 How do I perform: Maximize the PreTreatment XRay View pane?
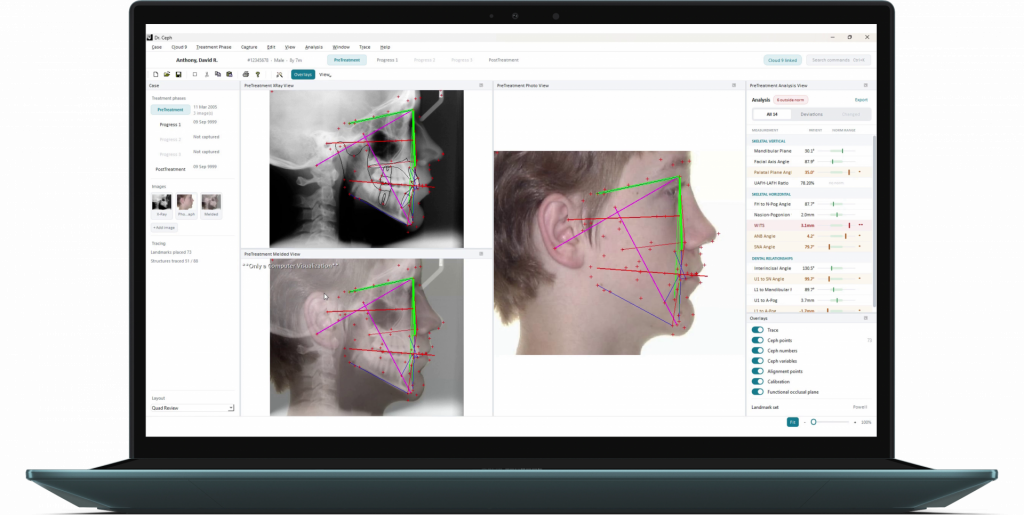[481, 86]
